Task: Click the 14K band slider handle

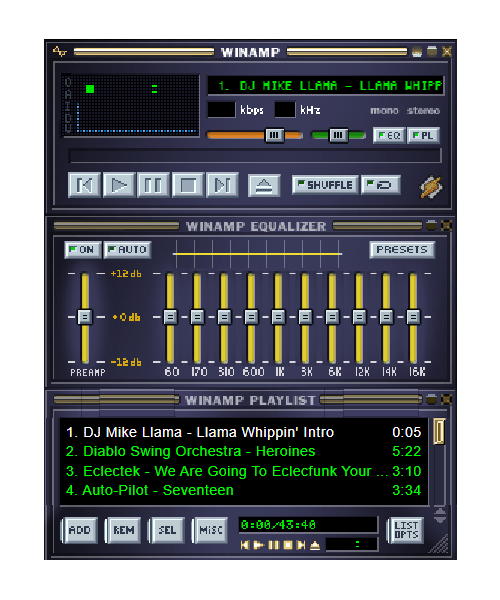Action: point(386,317)
